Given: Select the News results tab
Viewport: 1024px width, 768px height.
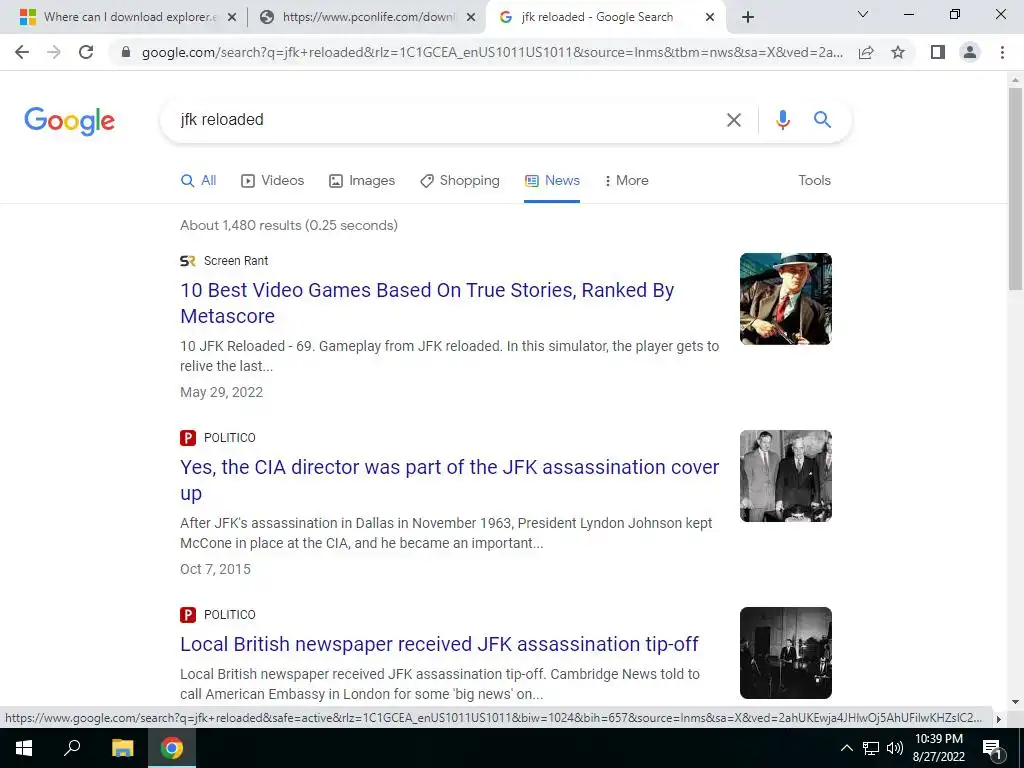Looking at the screenshot, I should pos(552,181).
